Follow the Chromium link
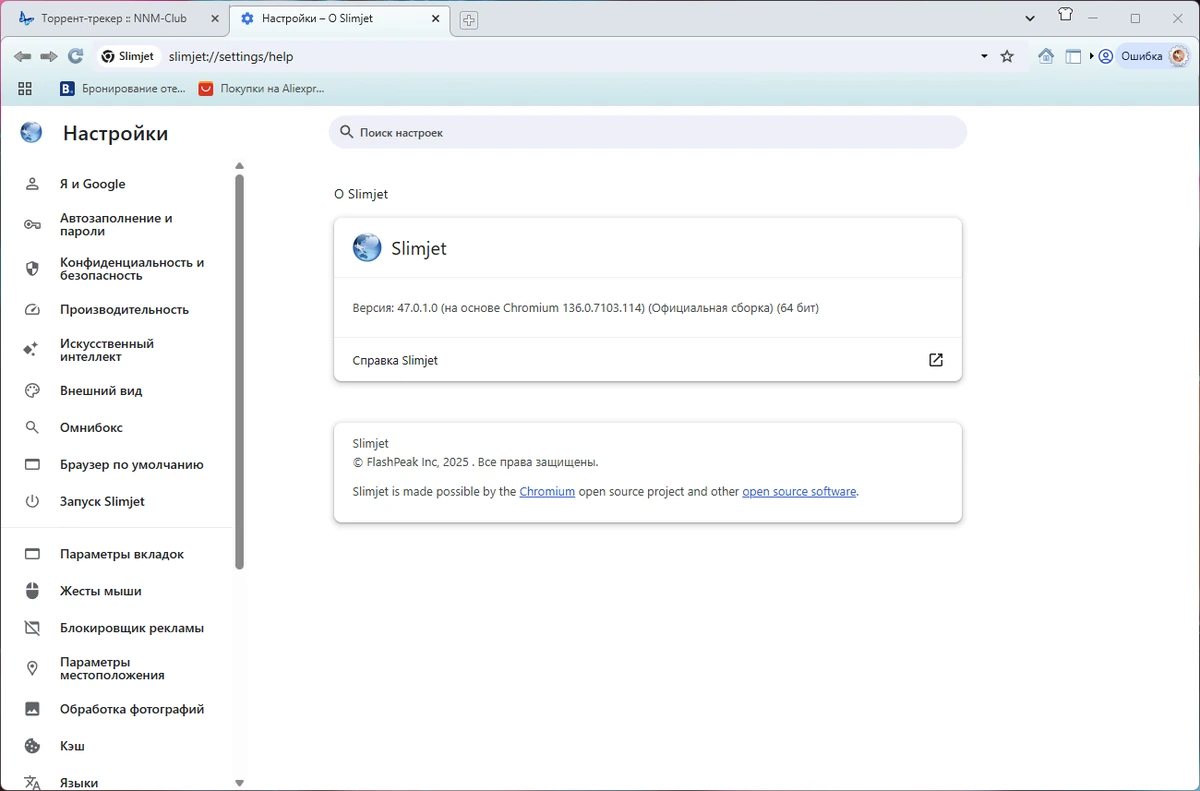 click(x=547, y=491)
